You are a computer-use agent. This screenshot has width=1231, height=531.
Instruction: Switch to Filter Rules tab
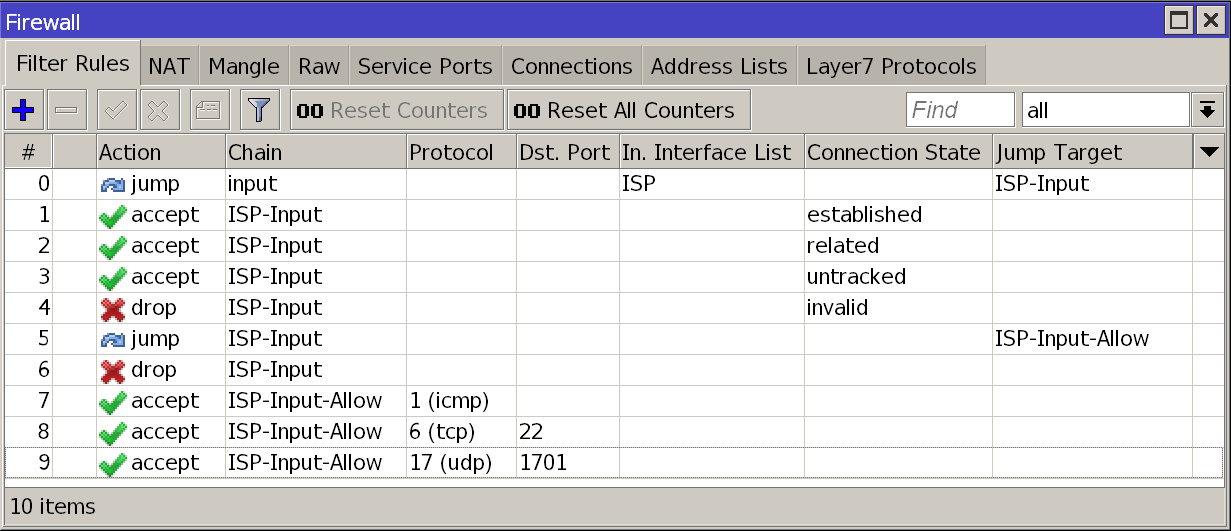pos(73,64)
